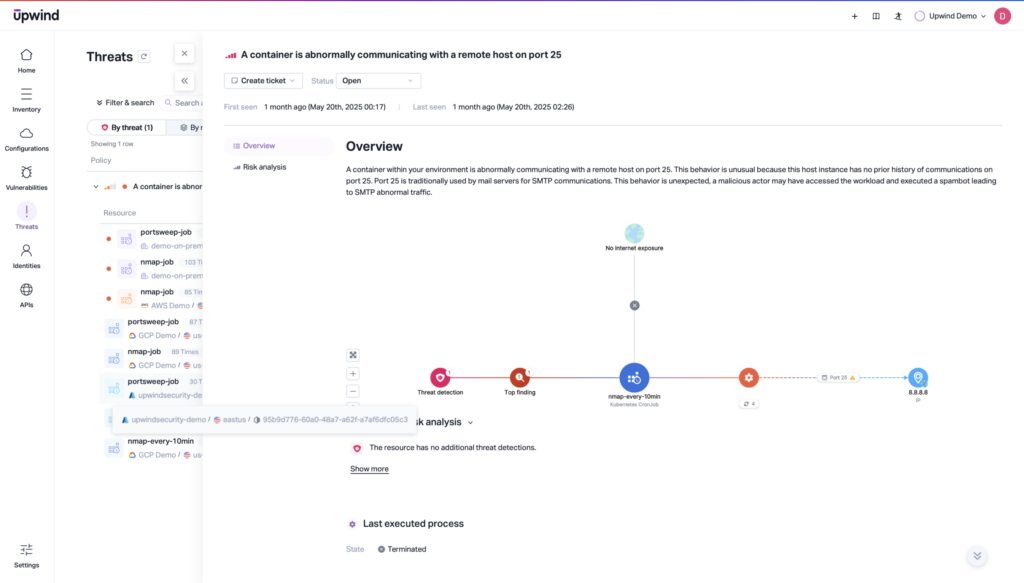Click the Port 25 edge label
The height and width of the screenshot is (583, 1024).
coord(839,377)
